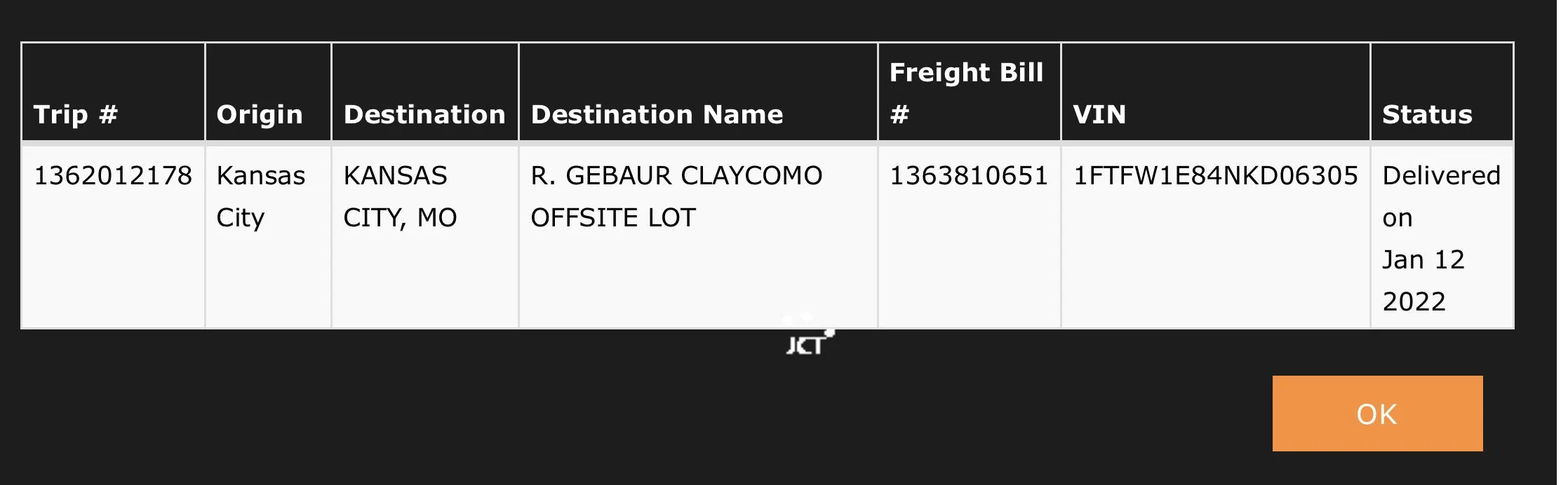Screen dimensions: 1568x485
Task: Select freight bill number 1363810651
Action: click(x=969, y=175)
